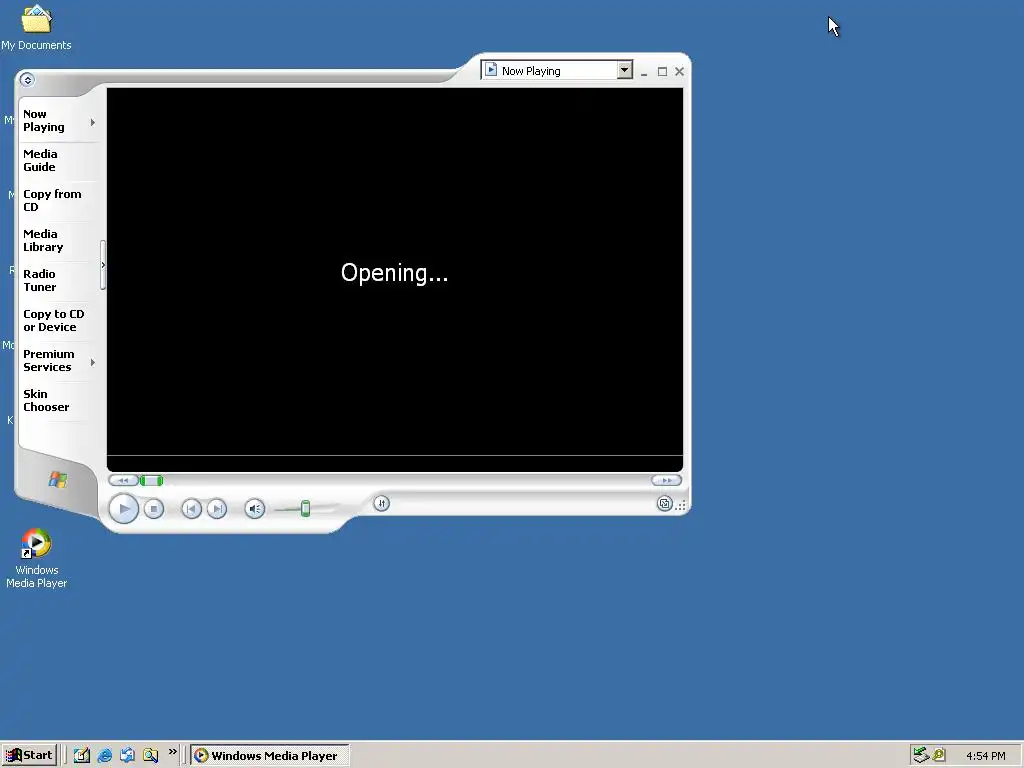1024x768 pixels.
Task: Toggle the menu bar with top-left round button
Action: [27, 80]
